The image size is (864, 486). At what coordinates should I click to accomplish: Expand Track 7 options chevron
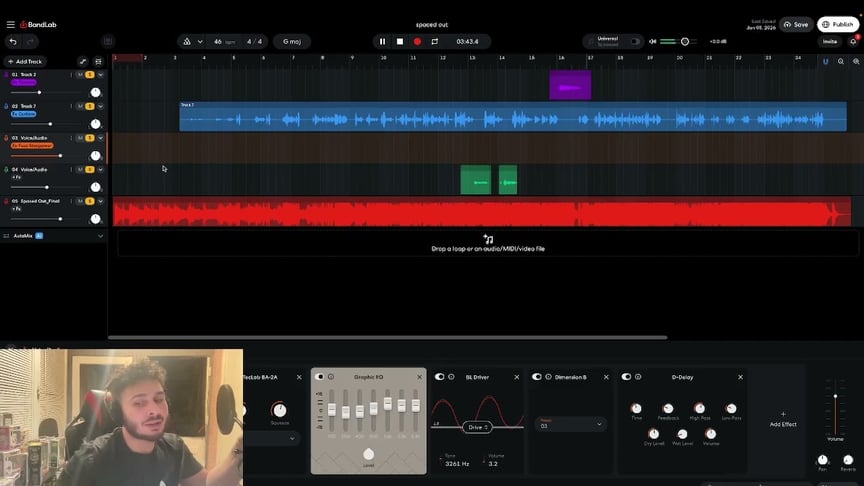[100, 106]
